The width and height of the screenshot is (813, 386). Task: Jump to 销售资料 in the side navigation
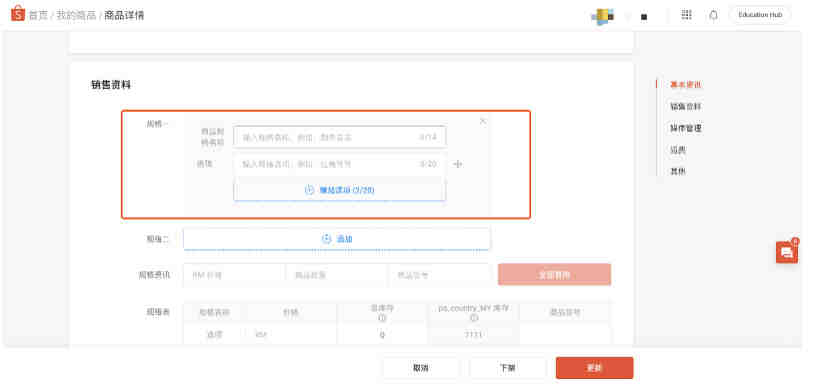click(x=685, y=106)
